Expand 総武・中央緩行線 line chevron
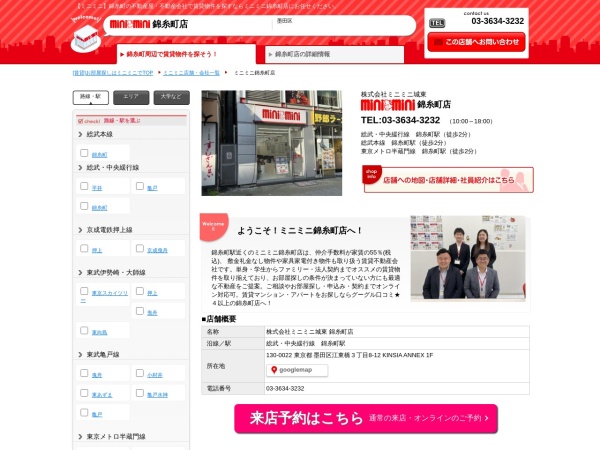 pos(80,168)
